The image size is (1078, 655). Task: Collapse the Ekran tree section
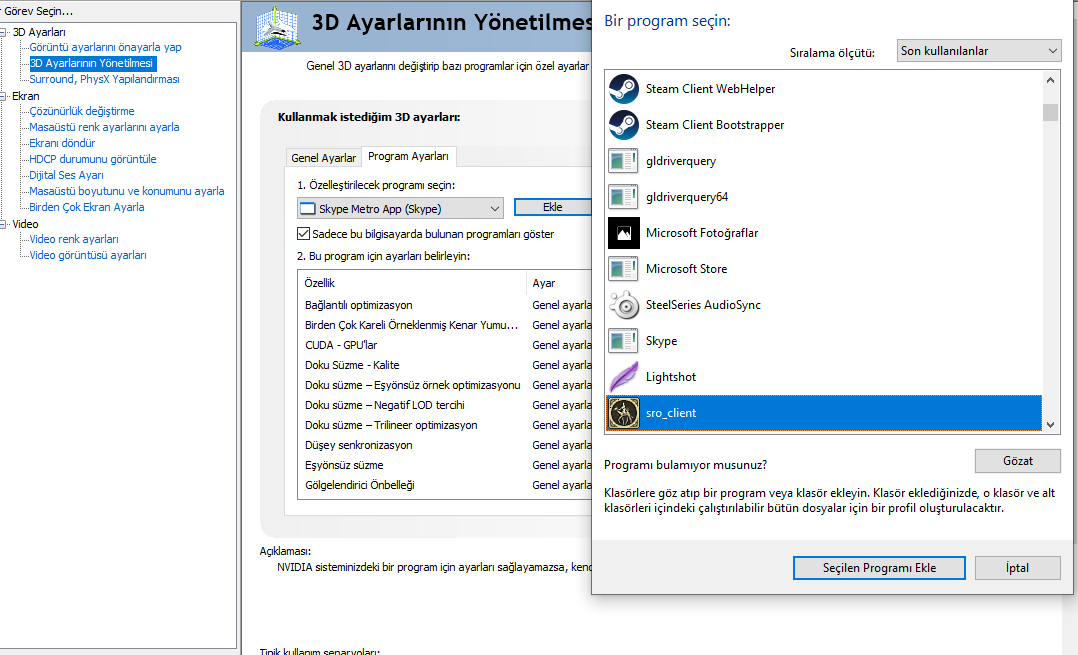(x=5, y=96)
